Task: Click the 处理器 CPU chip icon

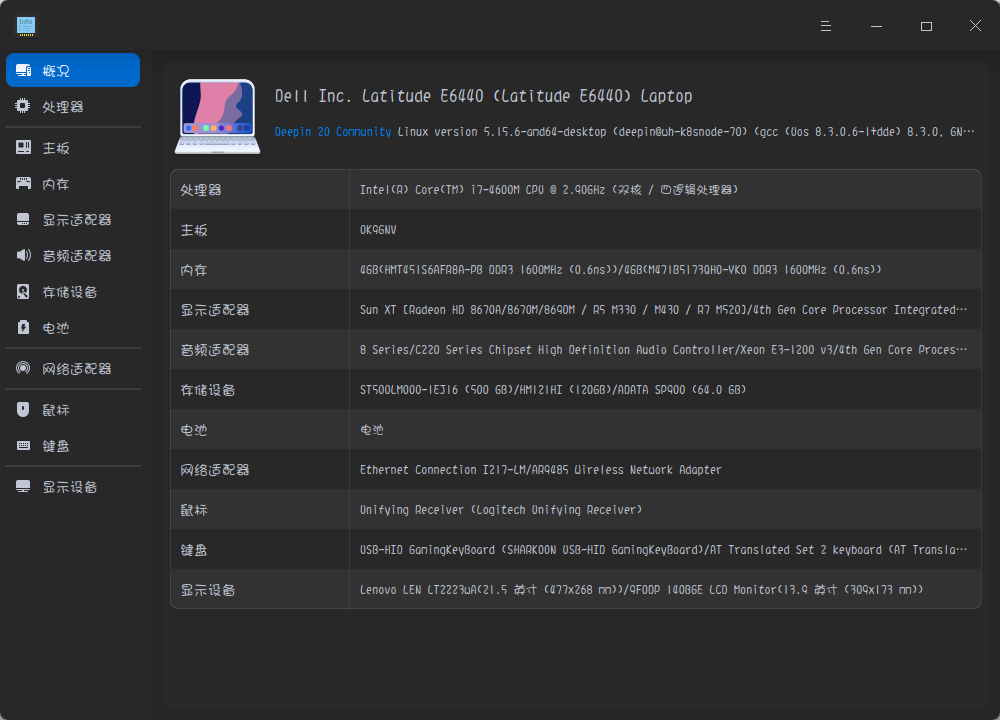Action: tap(22, 106)
